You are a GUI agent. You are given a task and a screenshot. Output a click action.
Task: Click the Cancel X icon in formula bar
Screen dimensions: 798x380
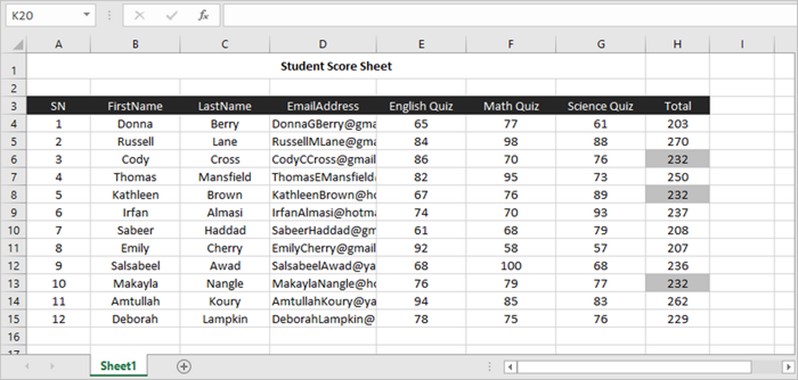(x=139, y=16)
